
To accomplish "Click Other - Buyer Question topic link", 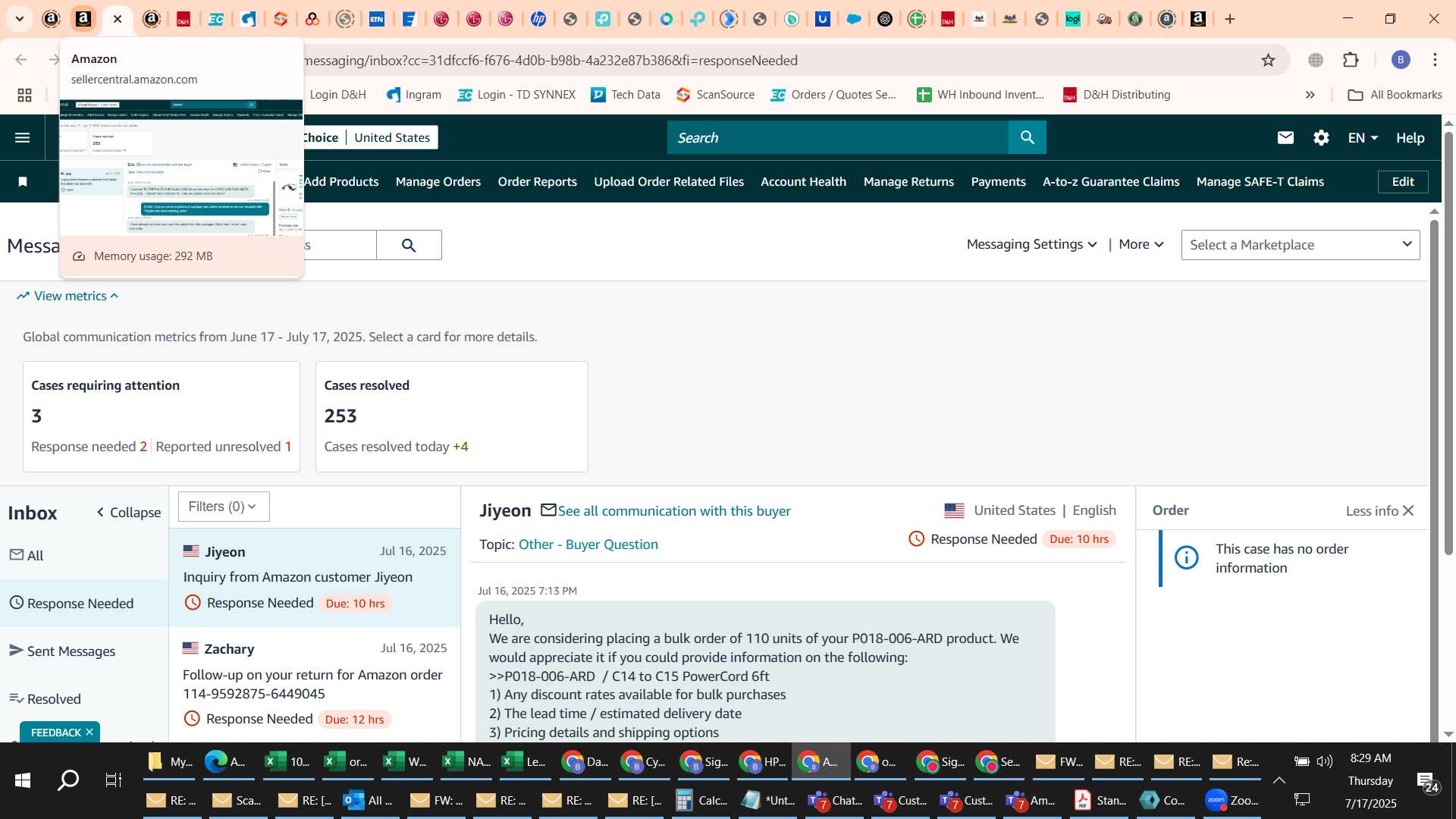I will pos(588,544).
